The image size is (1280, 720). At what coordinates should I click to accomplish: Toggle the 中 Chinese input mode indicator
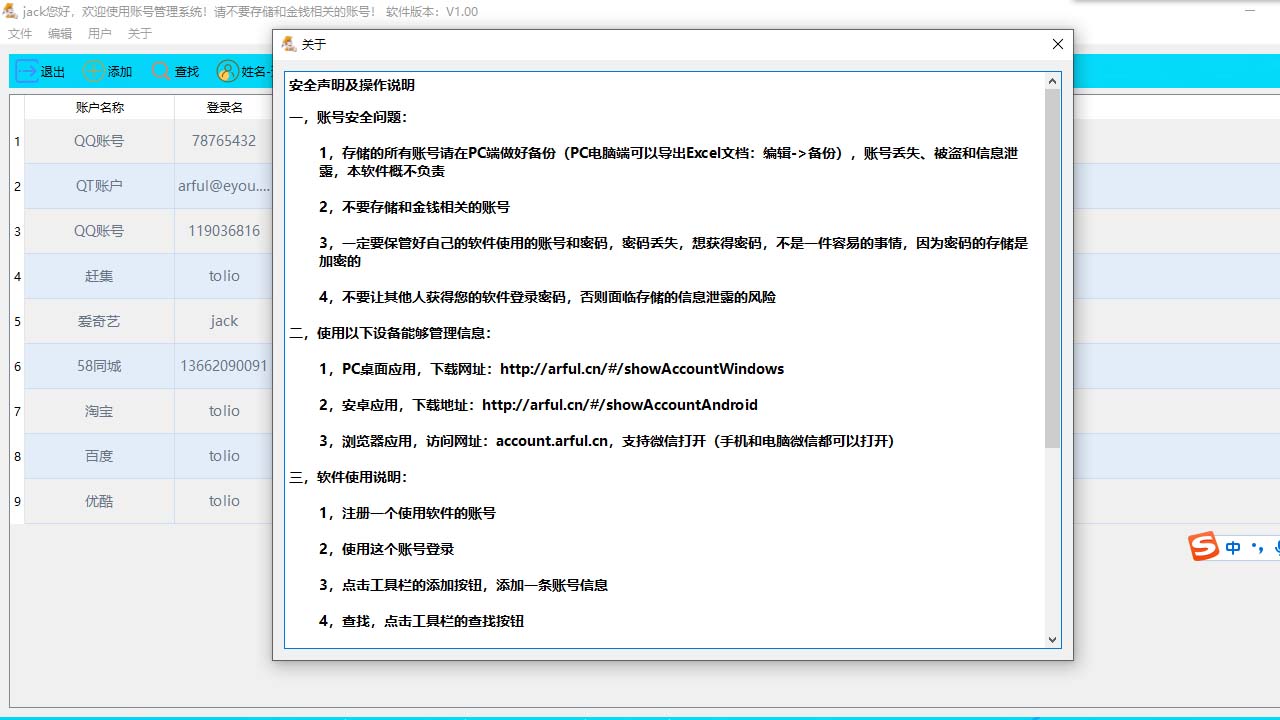(1233, 548)
